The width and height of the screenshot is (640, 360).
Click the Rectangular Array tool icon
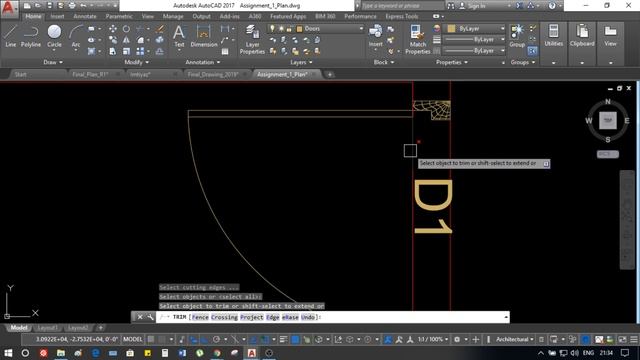click(x=140, y=51)
